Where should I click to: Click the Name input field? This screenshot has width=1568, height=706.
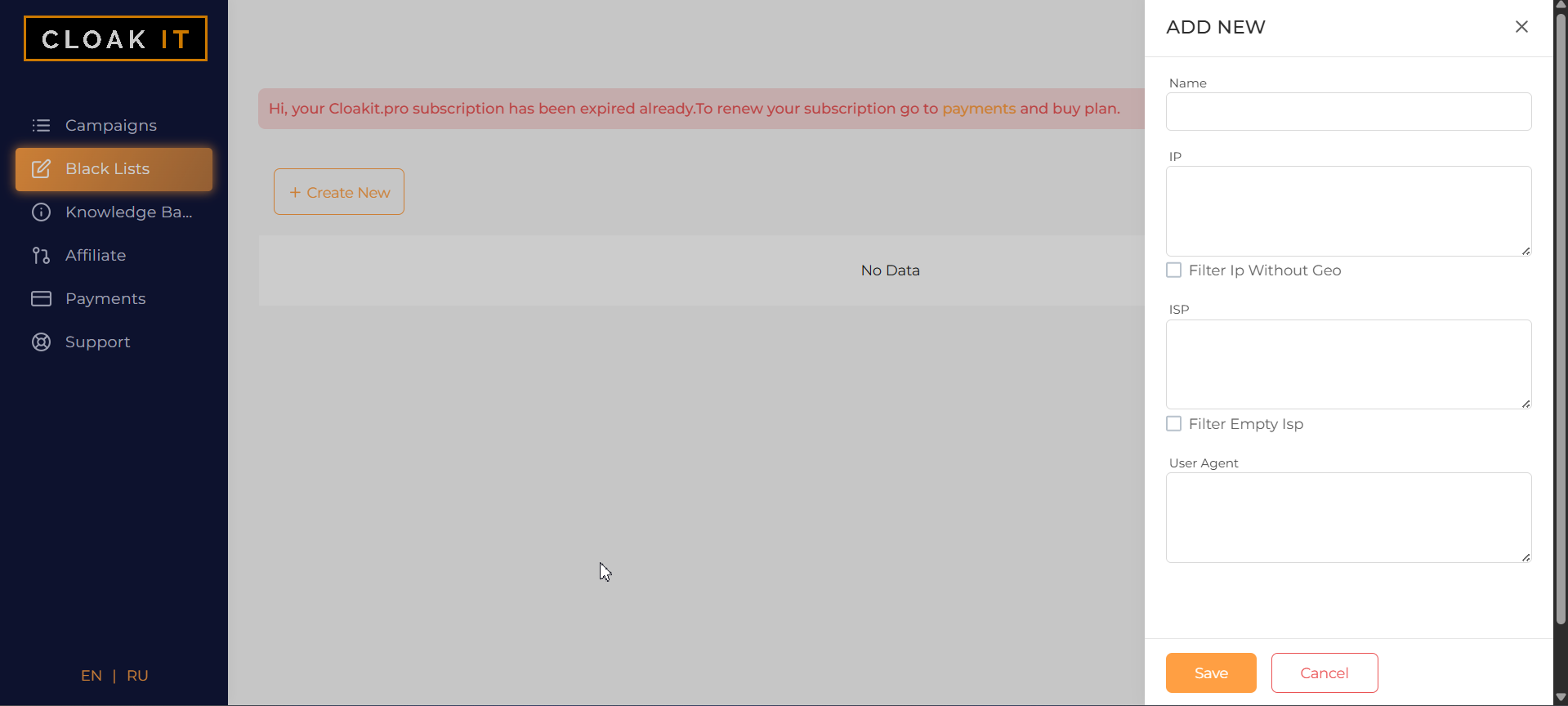[x=1348, y=112]
